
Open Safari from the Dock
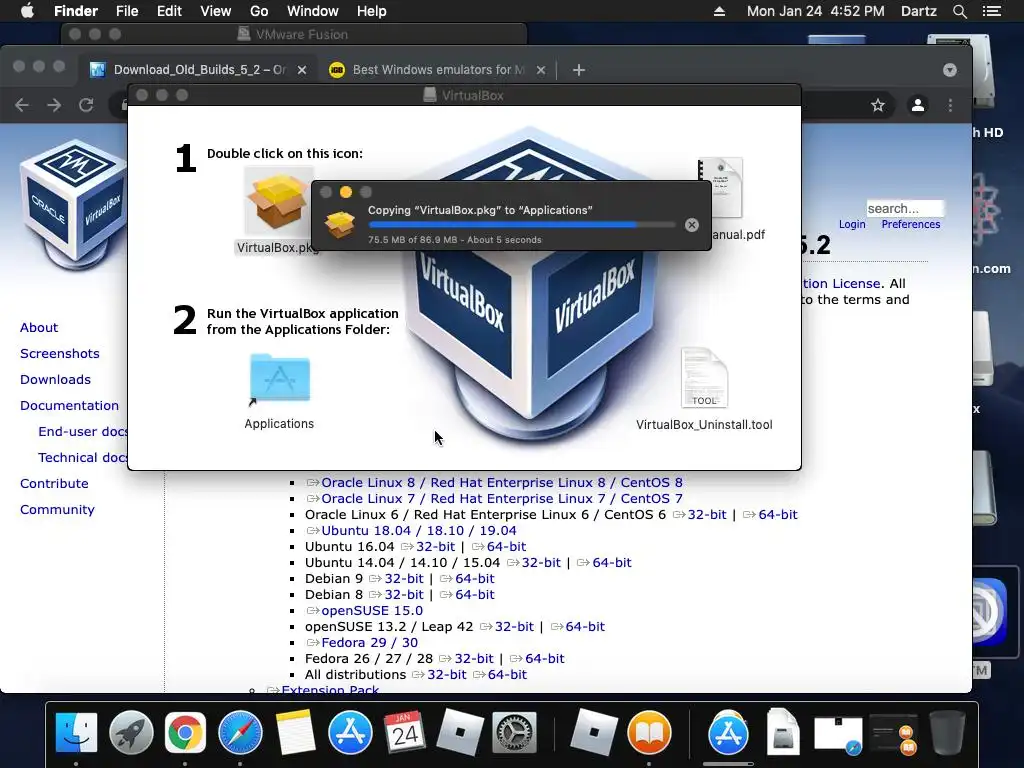pos(240,732)
